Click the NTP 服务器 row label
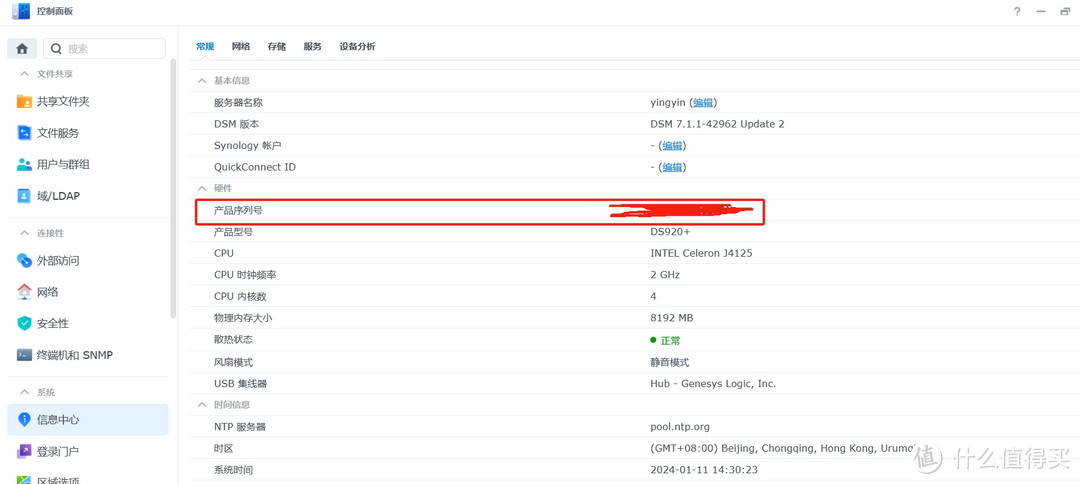Image resolution: width=1080 pixels, height=484 pixels. pos(240,427)
